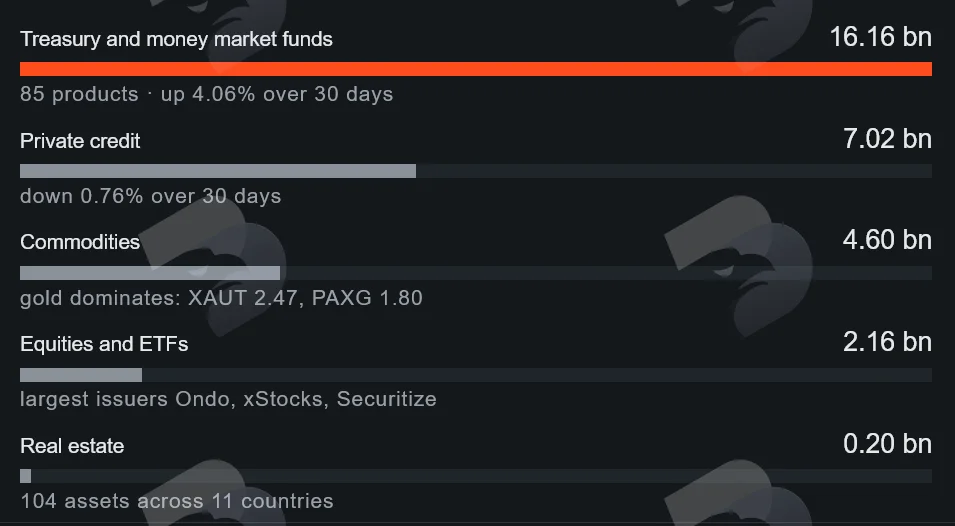Image resolution: width=955 pixels, height=526 pixels.
Task: Click the largest issuers Ondo, xStocks note
Action: (x=228, y=399)
